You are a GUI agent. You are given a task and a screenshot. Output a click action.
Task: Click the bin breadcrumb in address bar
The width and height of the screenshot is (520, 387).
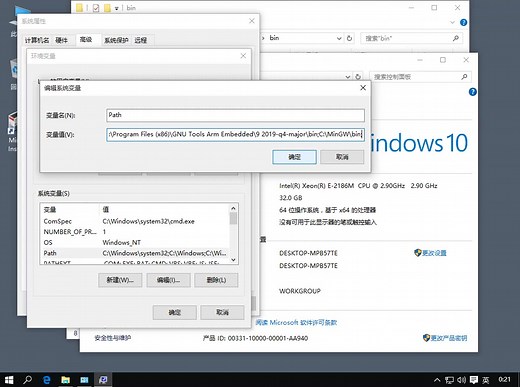(274, 38)
